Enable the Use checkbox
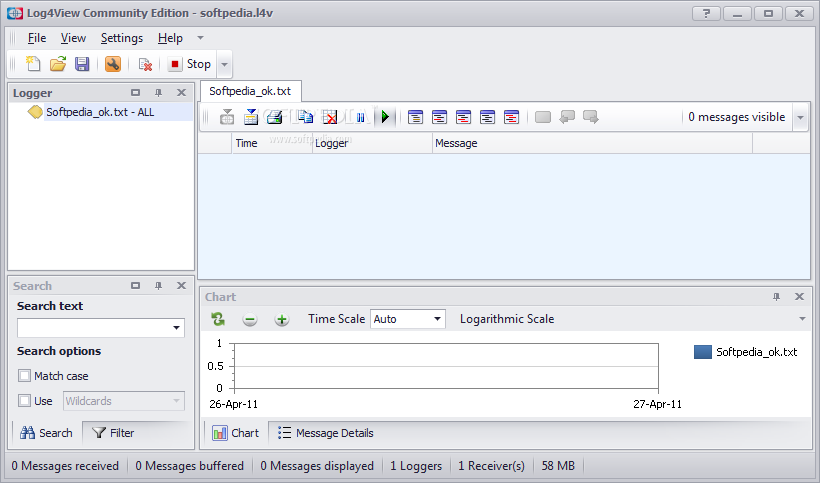The width and height of the screenshot is (820, 483). (x=24, y=400)
